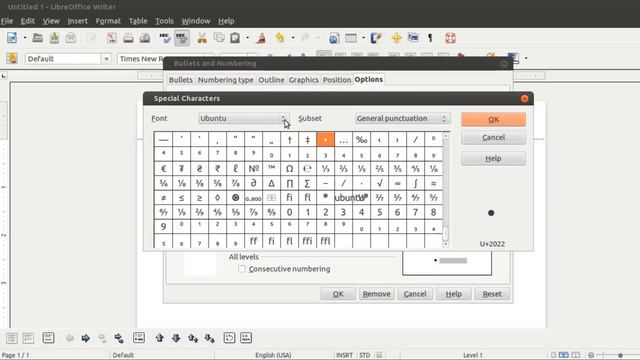This screenshot has width=640, height=360.
Task: Click the zoom slider handle in status bar
Action: click(620, 355)
